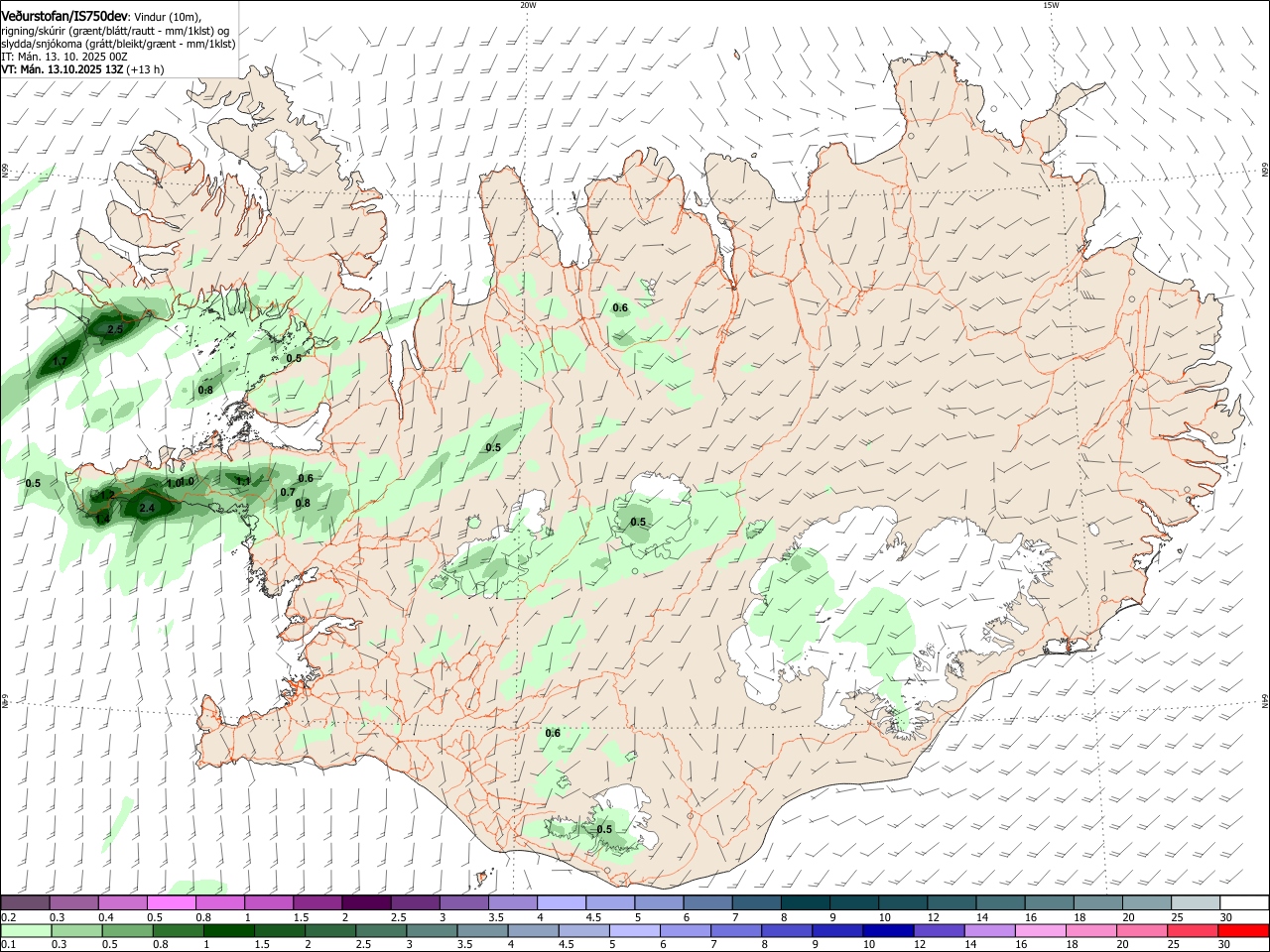Click the 0.7 precipitation value on the map
This screenshot has width=1270, height=952.
coord(288,492)
